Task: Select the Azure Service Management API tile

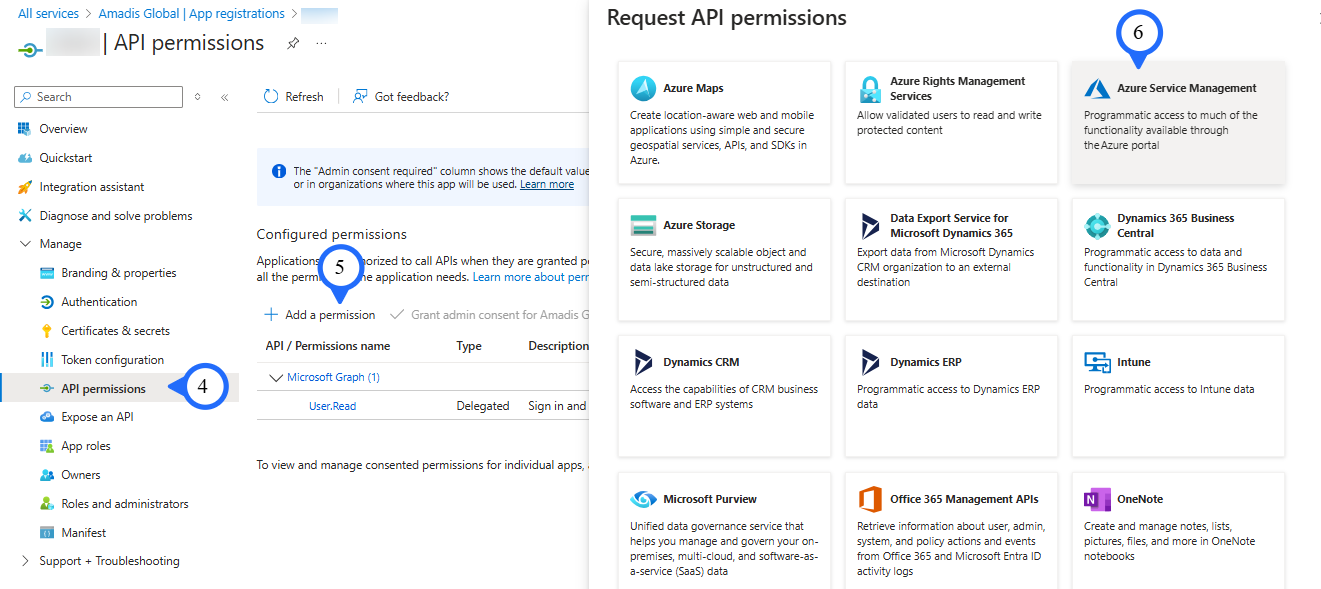Action: pos(1178,123)
